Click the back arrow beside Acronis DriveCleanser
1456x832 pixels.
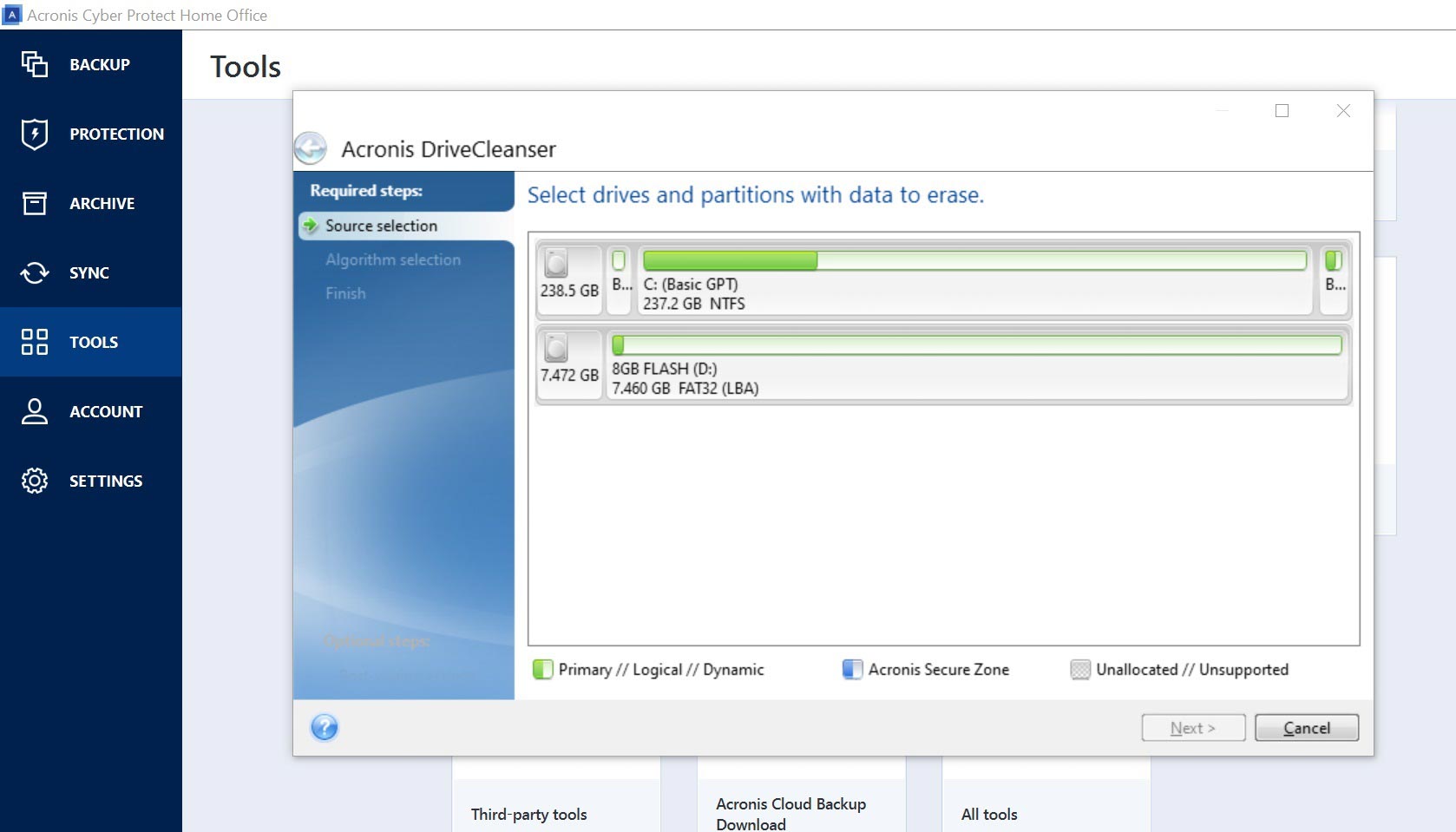311,148
